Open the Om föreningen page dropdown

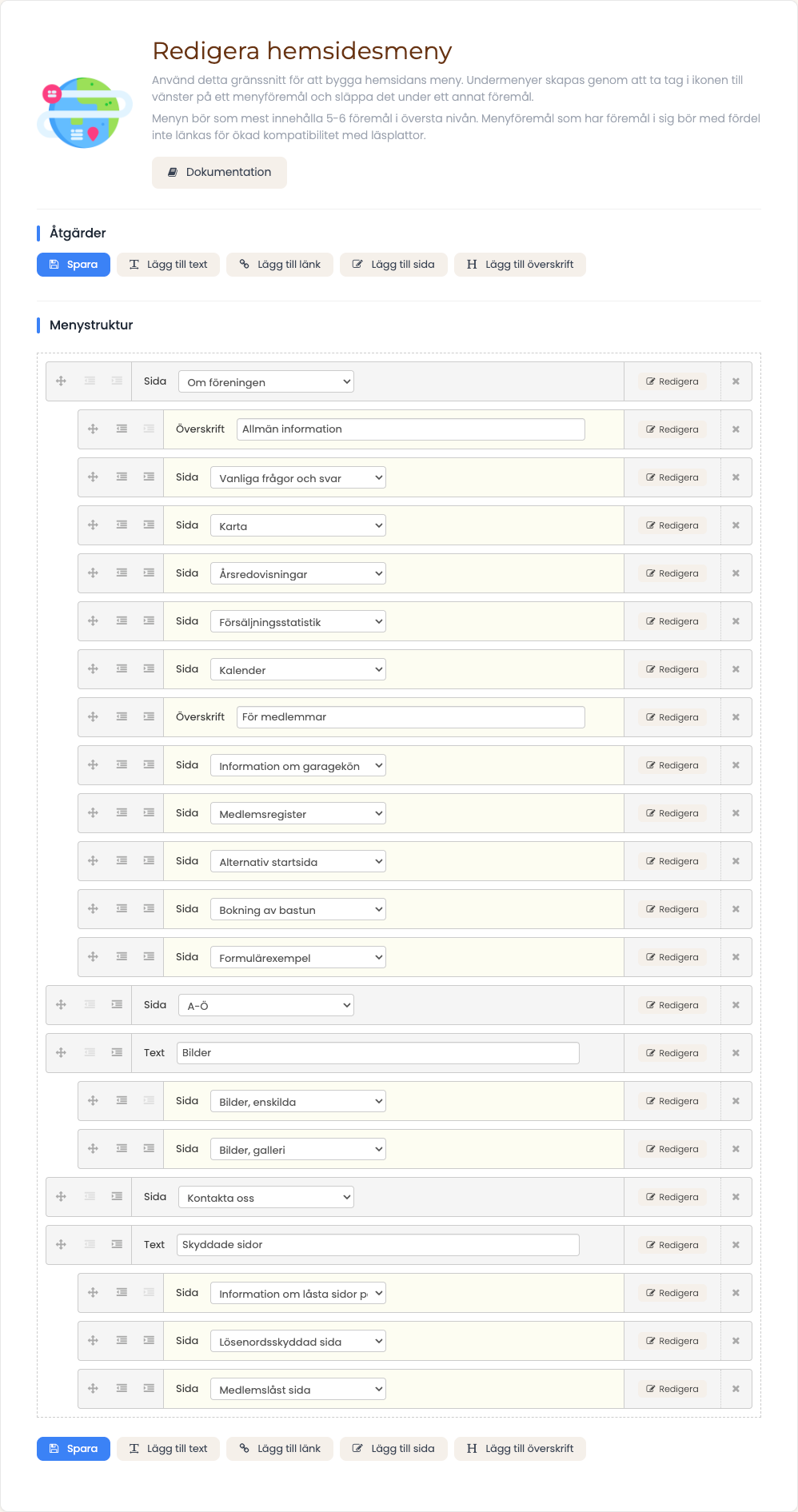pyautogui.click(x=266, y=381)
